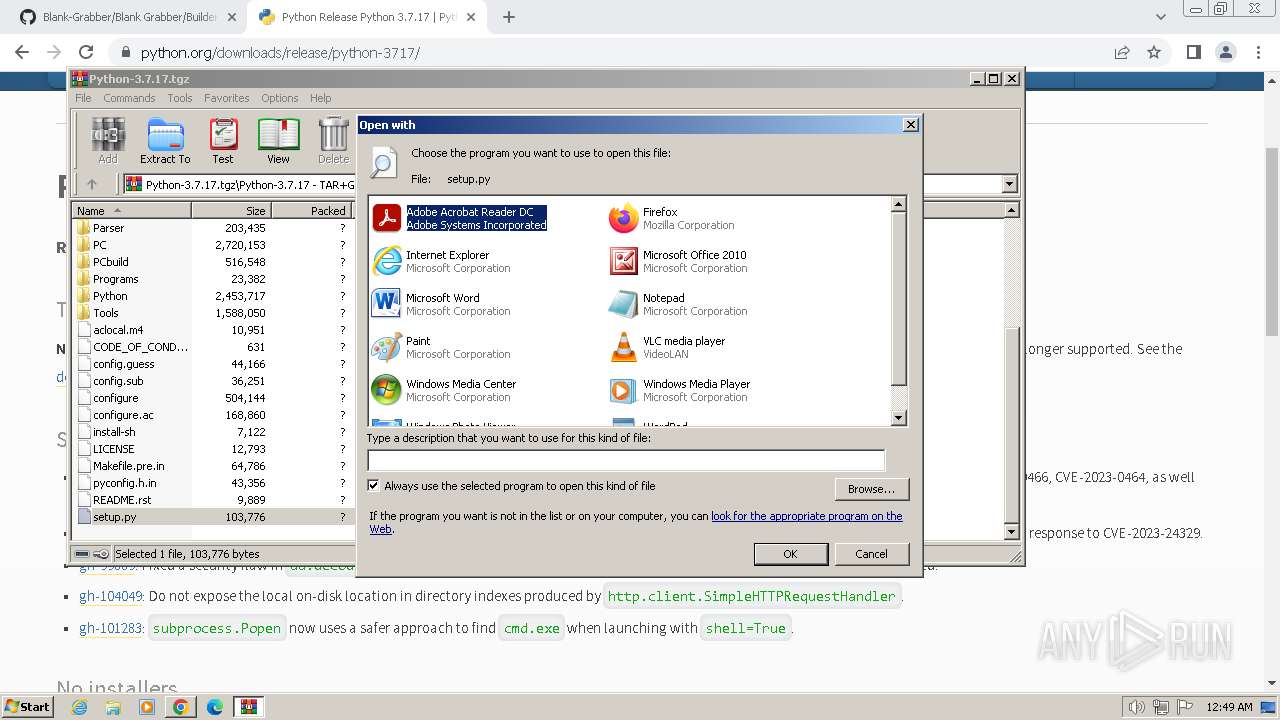Image resolution: width=1280 pixels, height=720 pixels.
Task: Click the WinRAR Add toolbar icon
Action: coord(107,140)
